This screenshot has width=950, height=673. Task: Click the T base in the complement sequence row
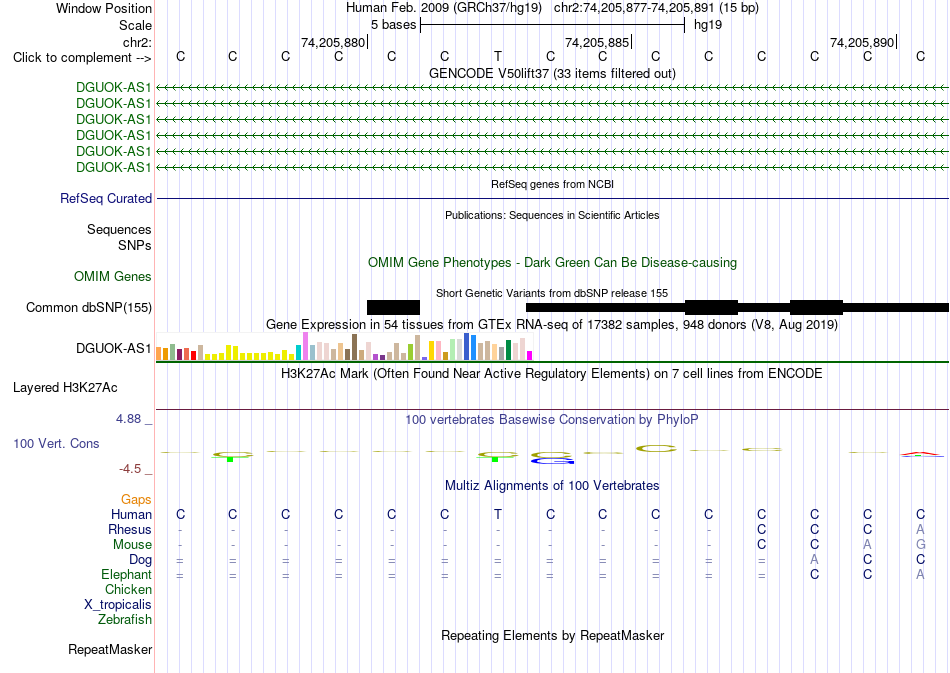click(497, 56)
